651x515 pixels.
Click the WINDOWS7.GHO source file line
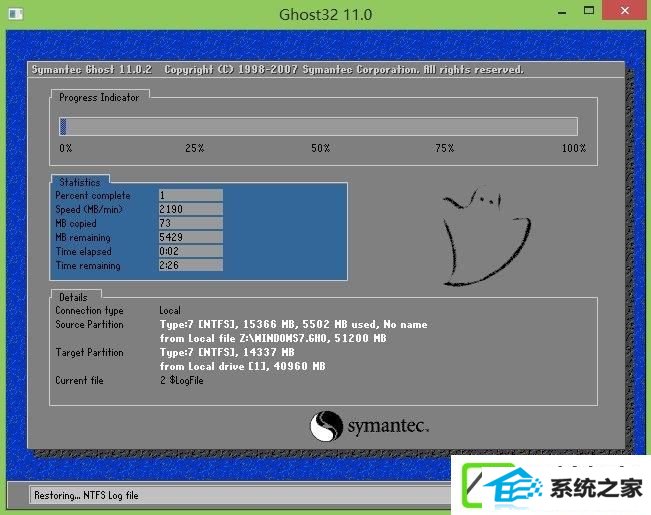273,338
